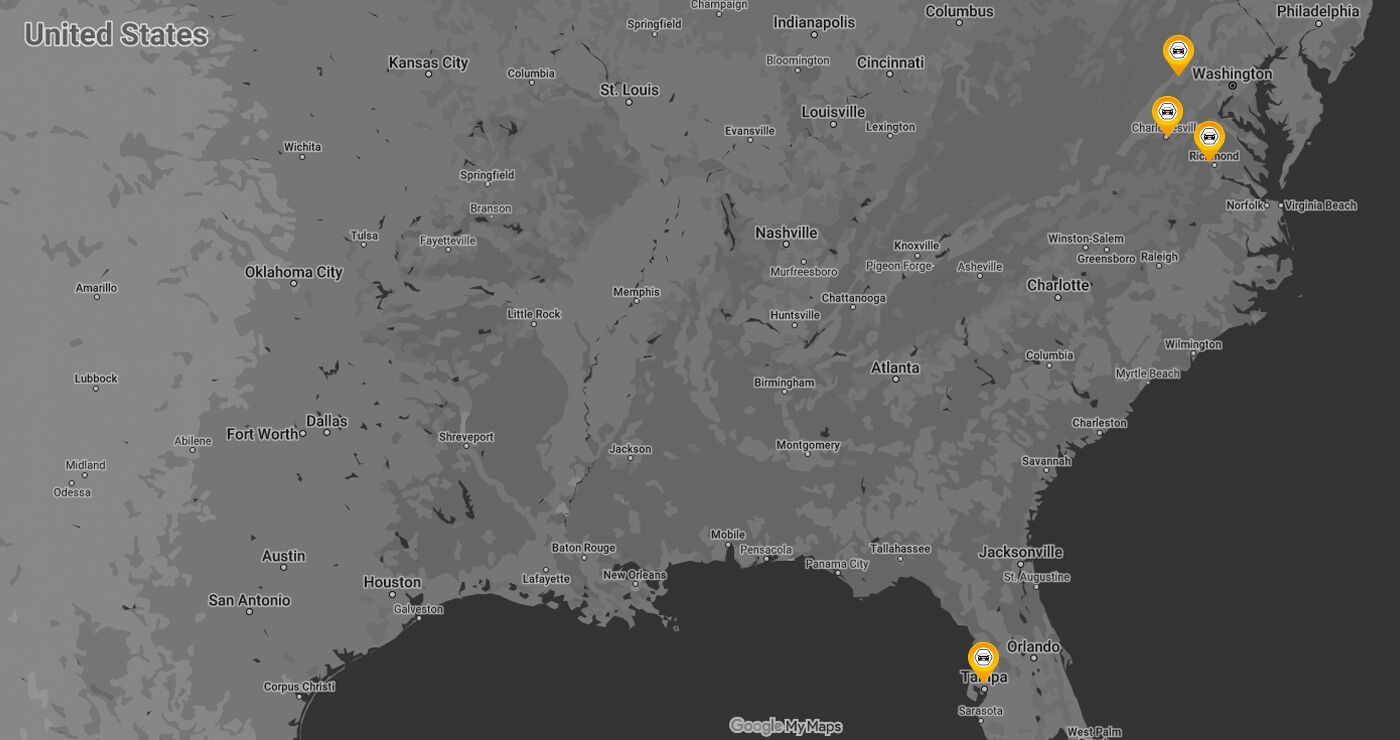Viewport: 1400px width, 740px height.
Task: Click the Atlanta city label
Action: [x=894, y=368]
